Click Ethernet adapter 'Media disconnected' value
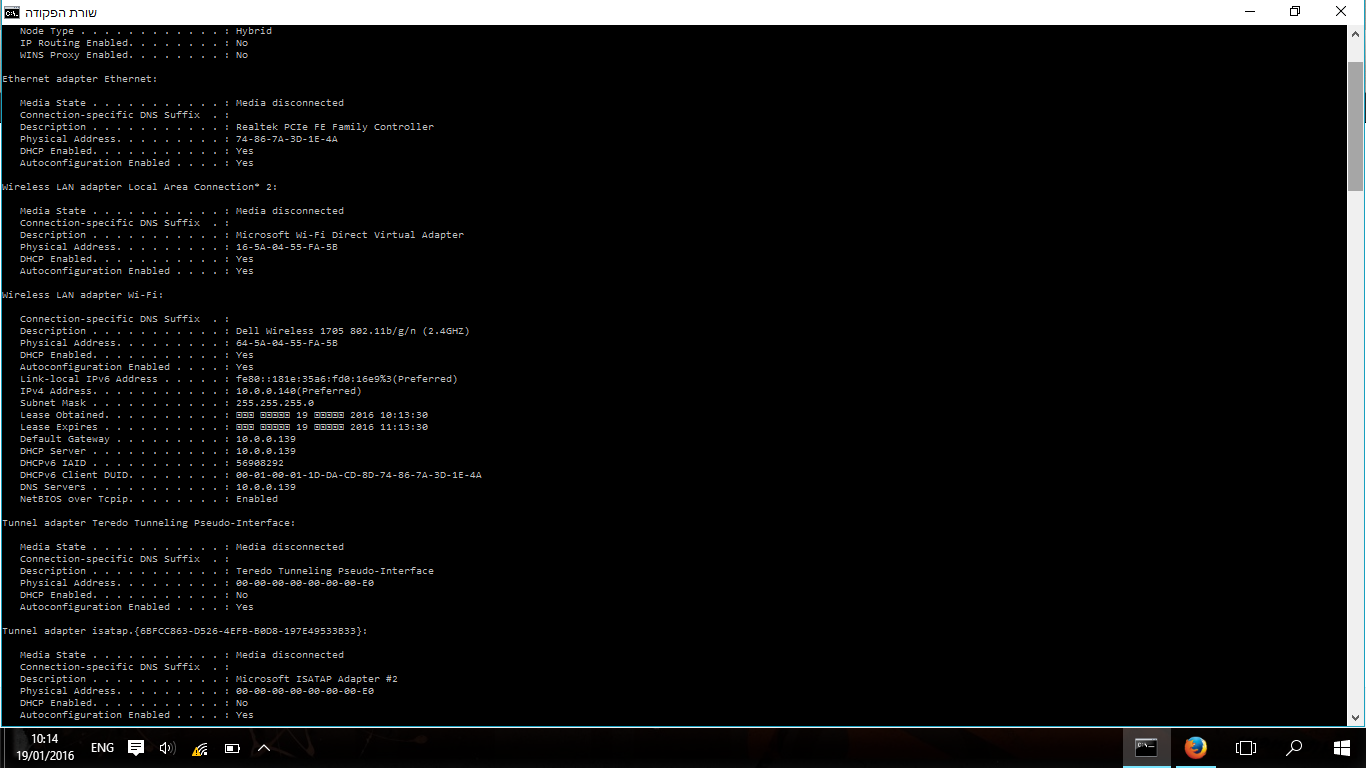The height and width of the screenshot is (768, 1366). pyautogui.click(x=290, y=103)
